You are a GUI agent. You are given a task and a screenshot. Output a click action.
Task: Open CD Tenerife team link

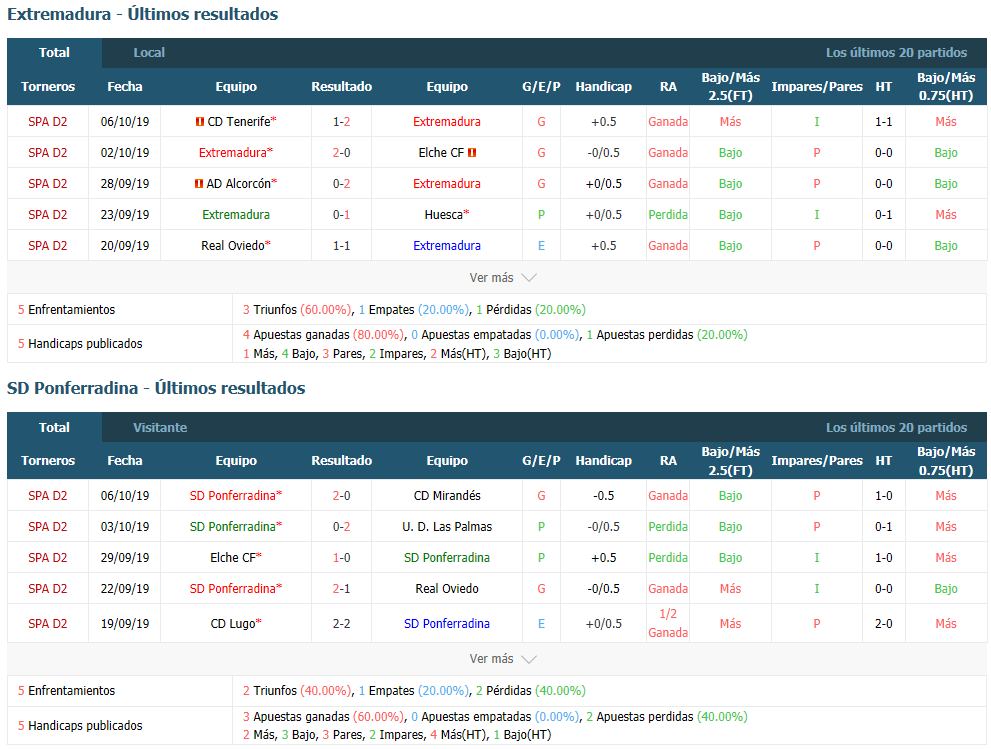tap(239, 122)
